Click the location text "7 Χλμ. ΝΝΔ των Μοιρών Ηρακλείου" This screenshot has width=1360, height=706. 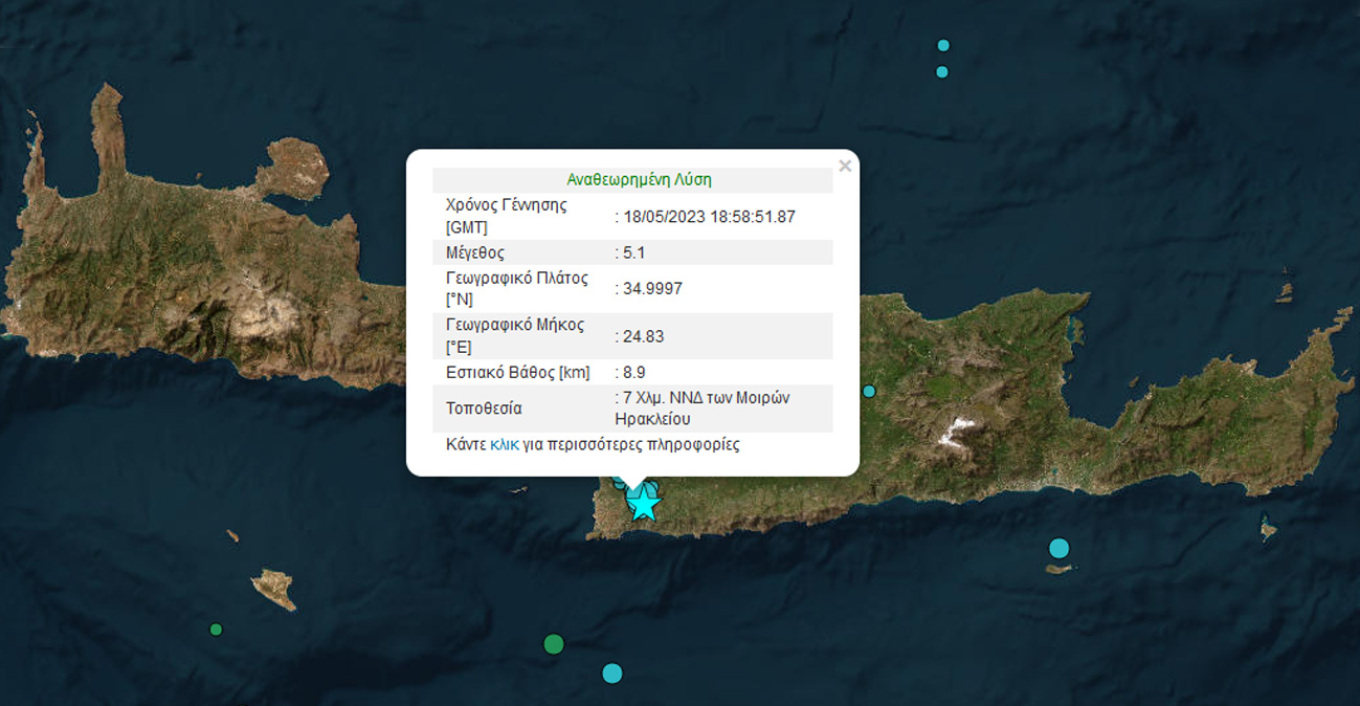(705, 408)
